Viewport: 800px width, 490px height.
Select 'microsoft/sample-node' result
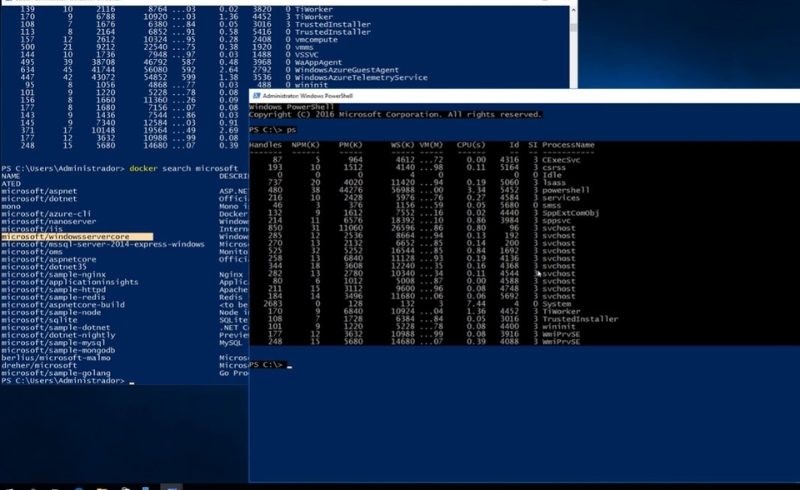point(51,312)
